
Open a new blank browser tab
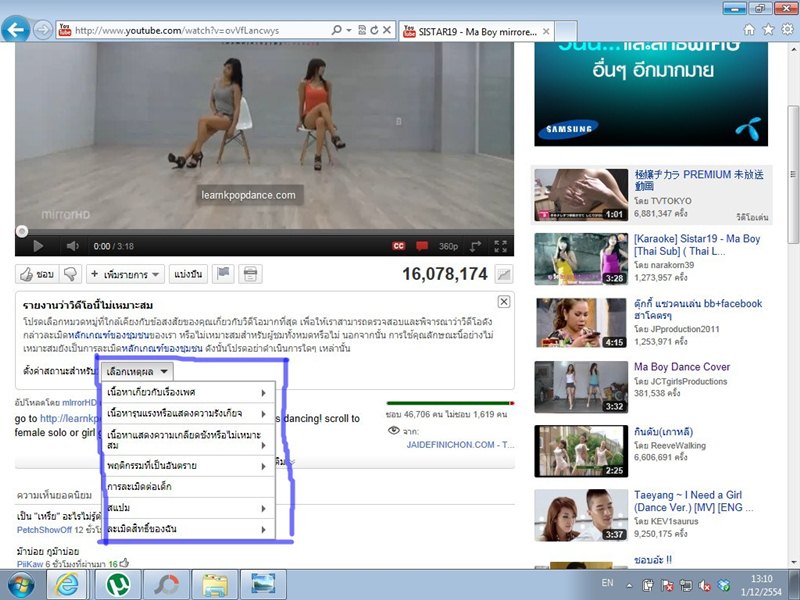coord(566,32)
